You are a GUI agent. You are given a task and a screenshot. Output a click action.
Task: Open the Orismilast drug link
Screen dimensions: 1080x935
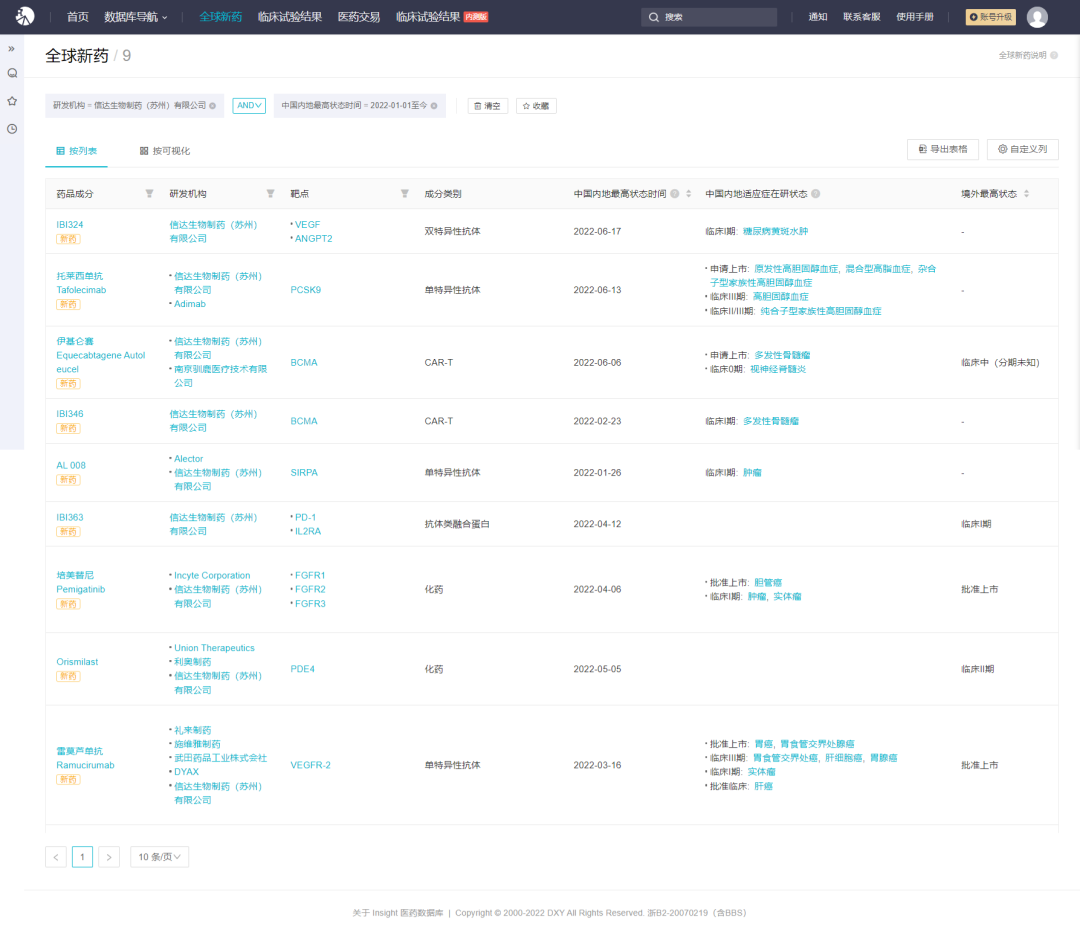pos(77,662)
